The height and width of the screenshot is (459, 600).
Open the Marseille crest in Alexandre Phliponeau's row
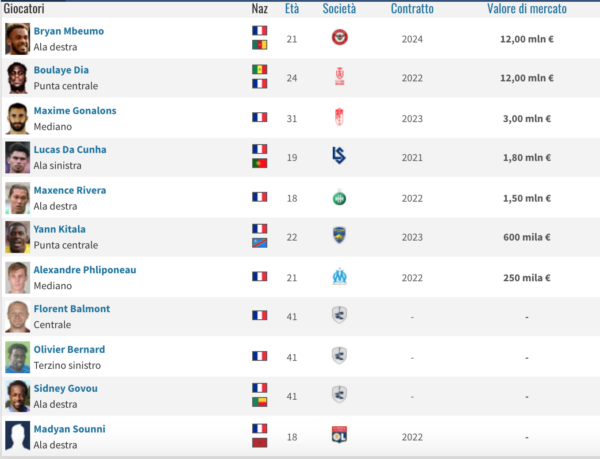tap(339, 276)
